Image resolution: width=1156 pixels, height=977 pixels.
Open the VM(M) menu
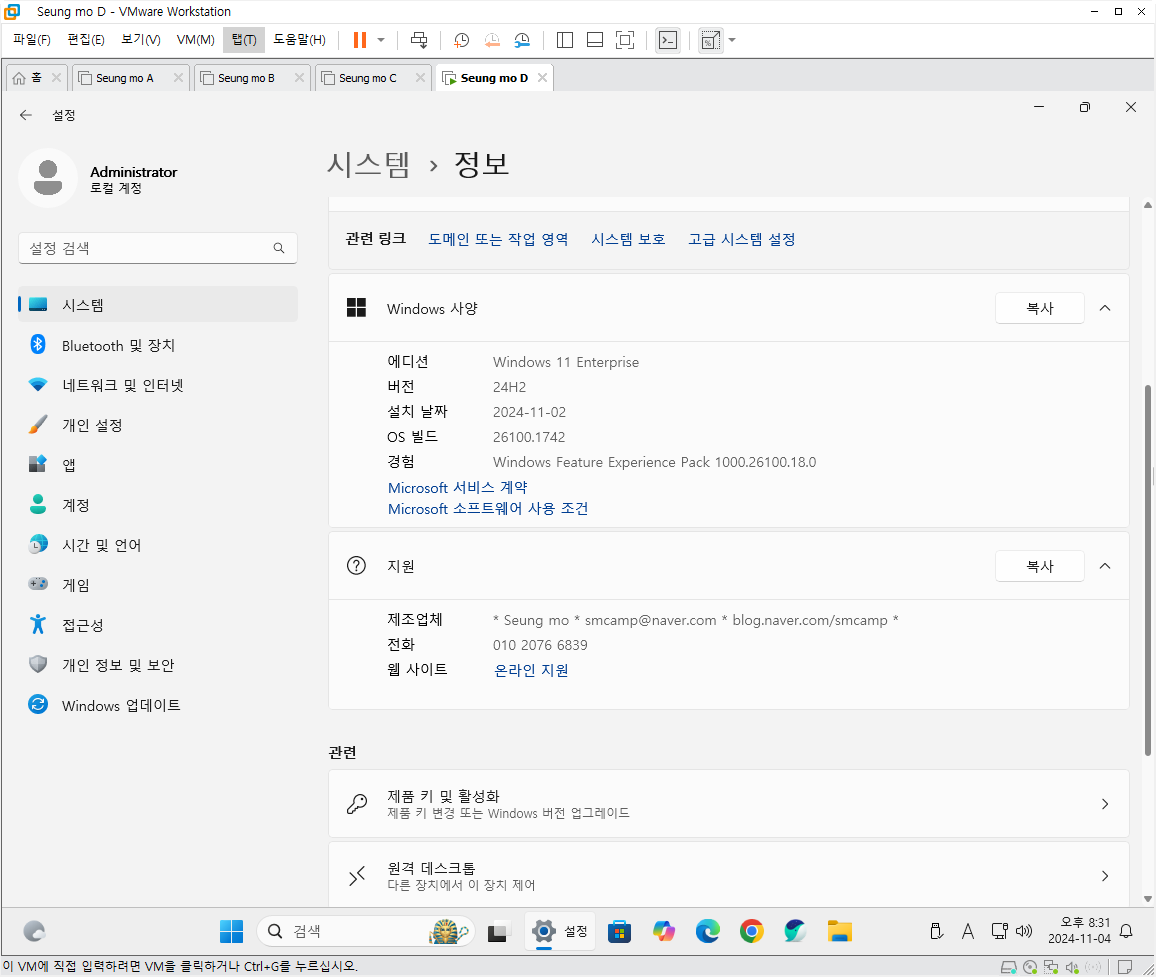point(195,40)
